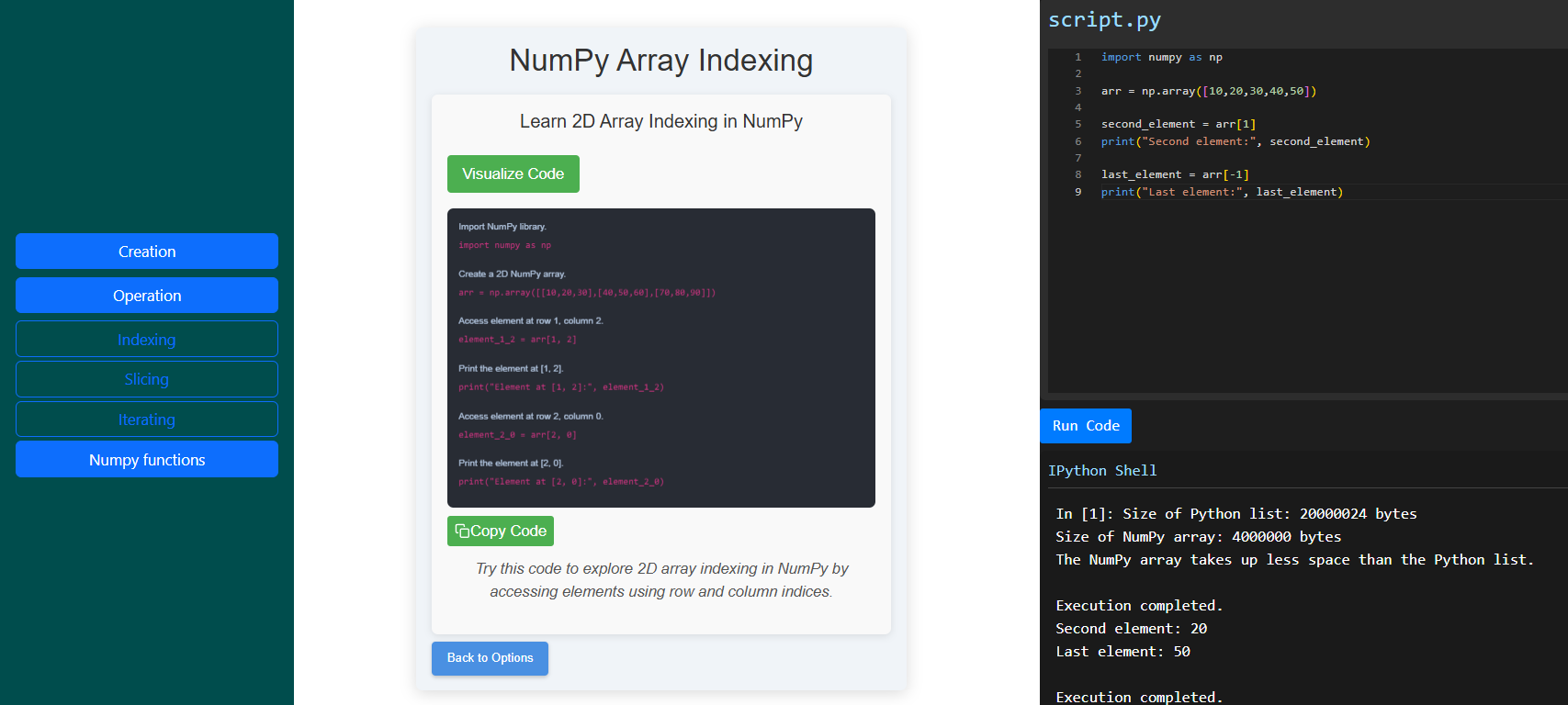Run the script with Run Code
Image resolution: width=1568 pixels, height=705 pixels.
1086,426
